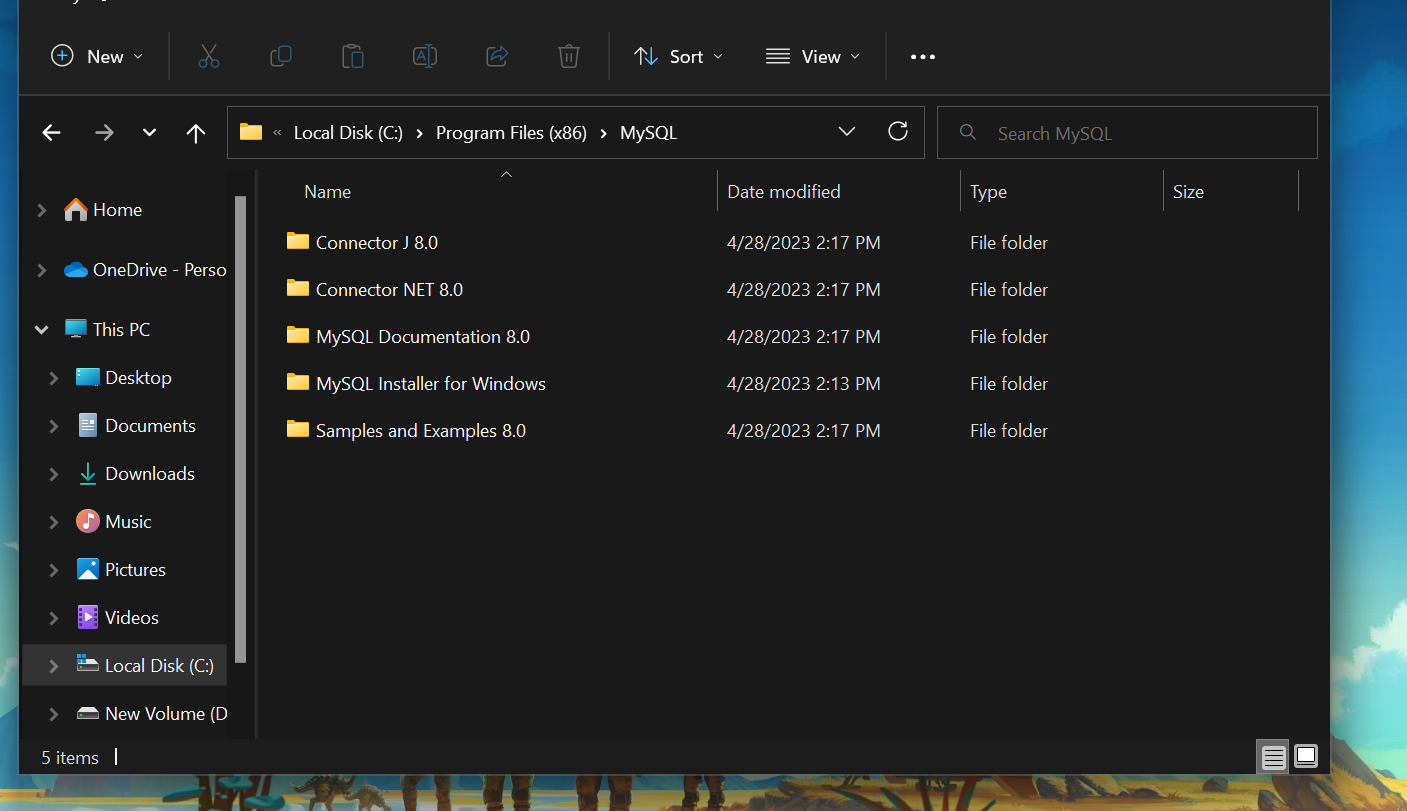Expand the Home tree node

point(42,210)
